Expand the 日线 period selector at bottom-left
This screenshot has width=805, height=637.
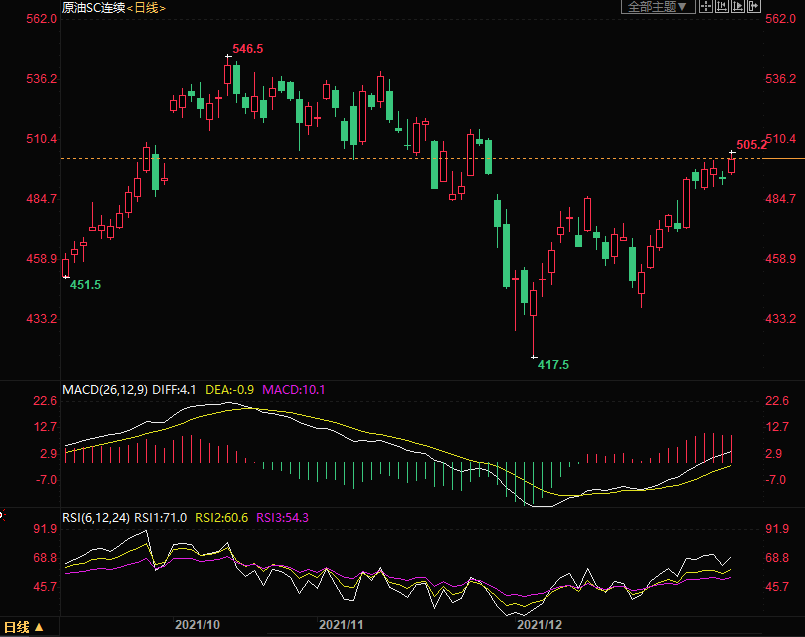coord(24,627)
